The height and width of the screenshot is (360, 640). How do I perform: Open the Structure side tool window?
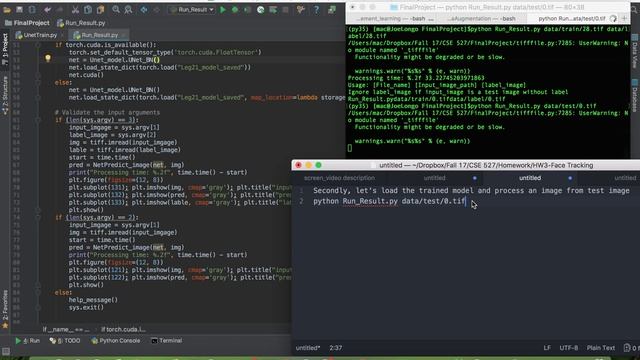click(x=5, y=95)
